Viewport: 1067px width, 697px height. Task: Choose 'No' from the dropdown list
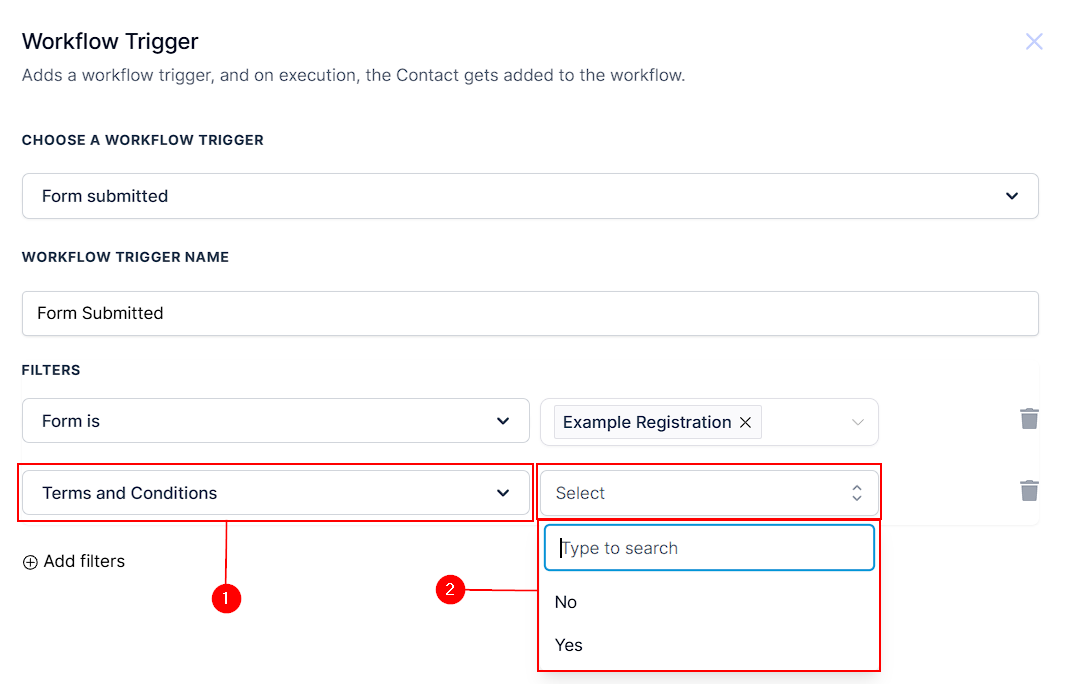[566, 602]
